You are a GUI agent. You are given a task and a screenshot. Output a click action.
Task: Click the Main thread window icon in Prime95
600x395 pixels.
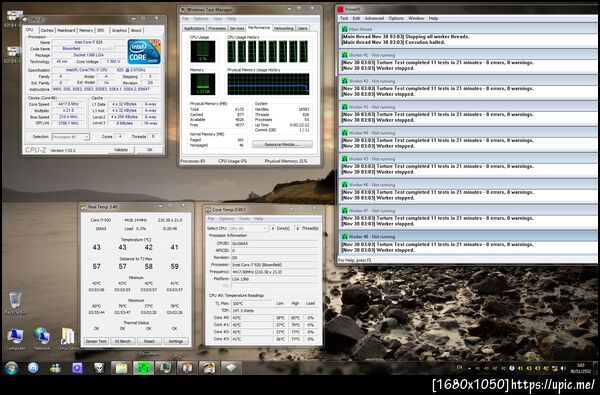pyautogui.click(x=344, y=29)
